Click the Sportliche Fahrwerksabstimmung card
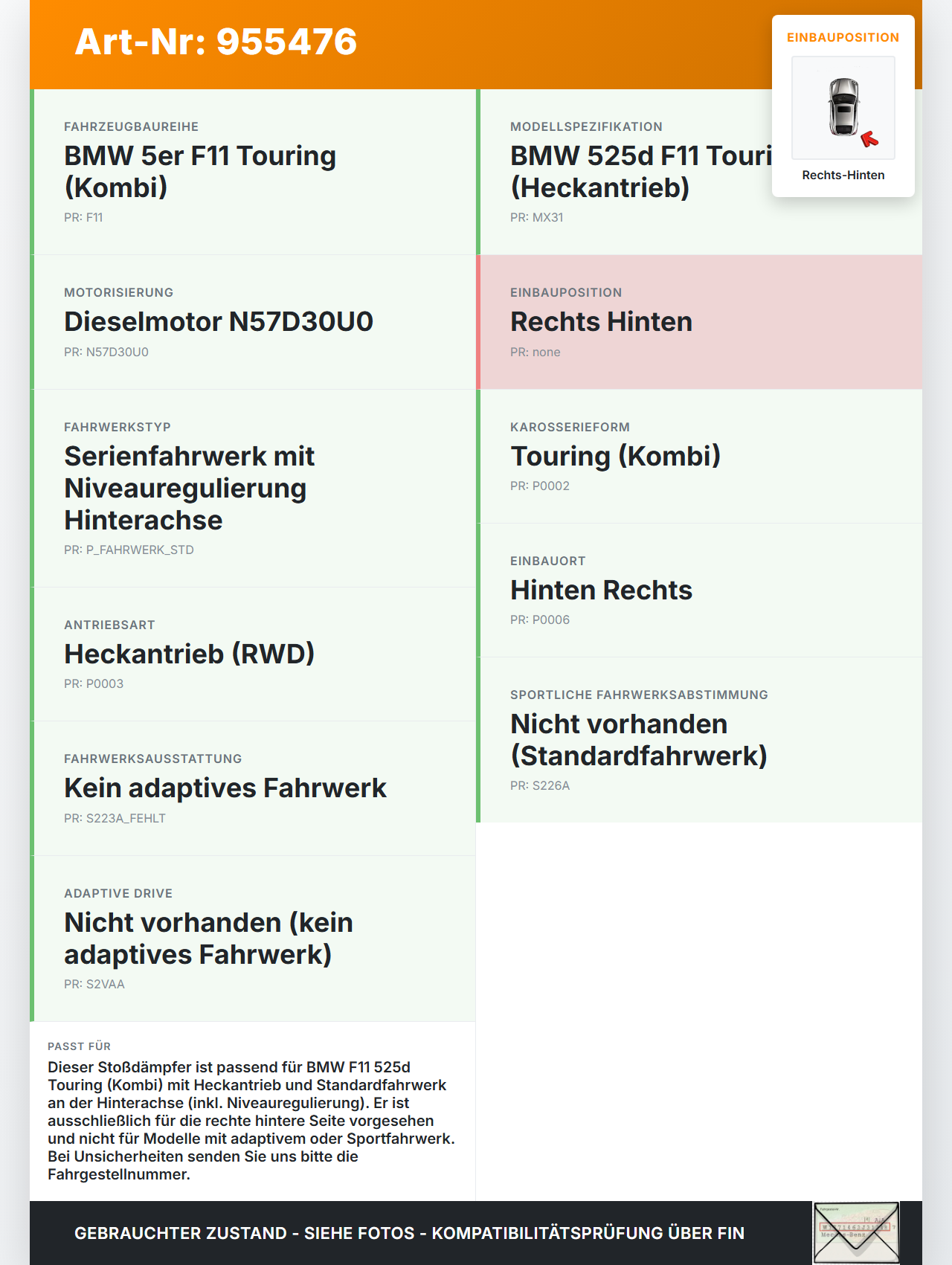This screenshot has height=1265, width=952. click(699, 739)
